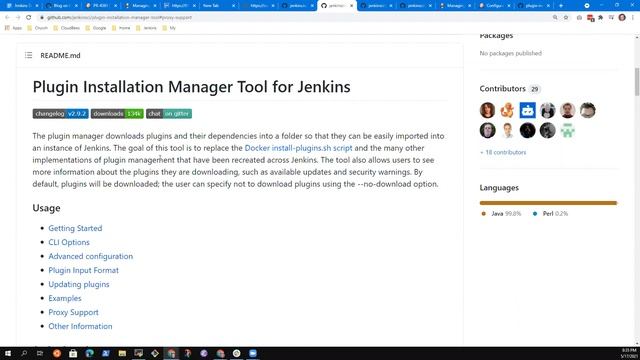Switch to the last plugin-in... tab
Image resolution: width=640 pixels, height=360 pixels.
(x=533, y=6)
